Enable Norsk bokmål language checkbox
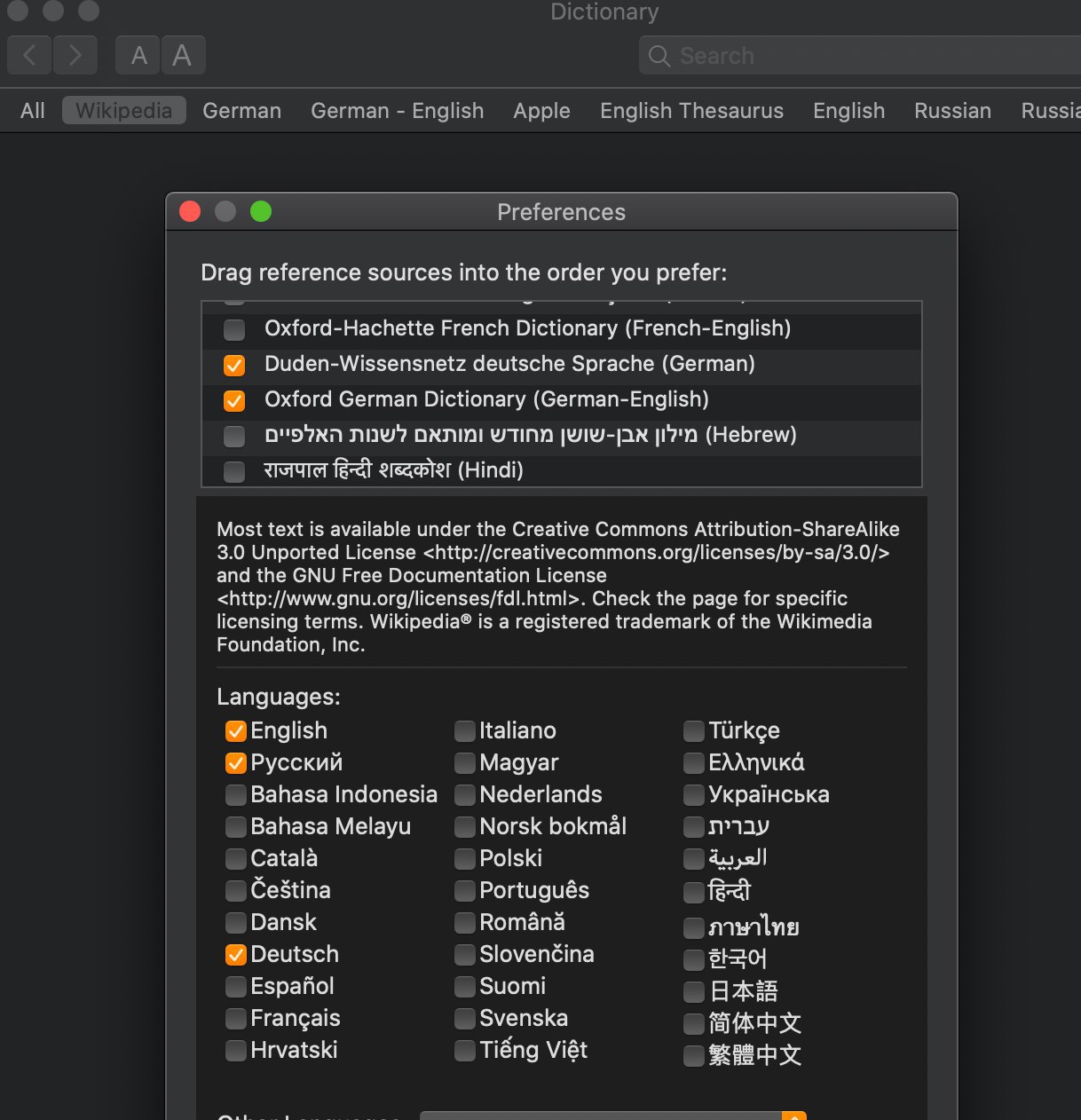1081x1120 pixels. pyautogui.click(x=465, y=827)
